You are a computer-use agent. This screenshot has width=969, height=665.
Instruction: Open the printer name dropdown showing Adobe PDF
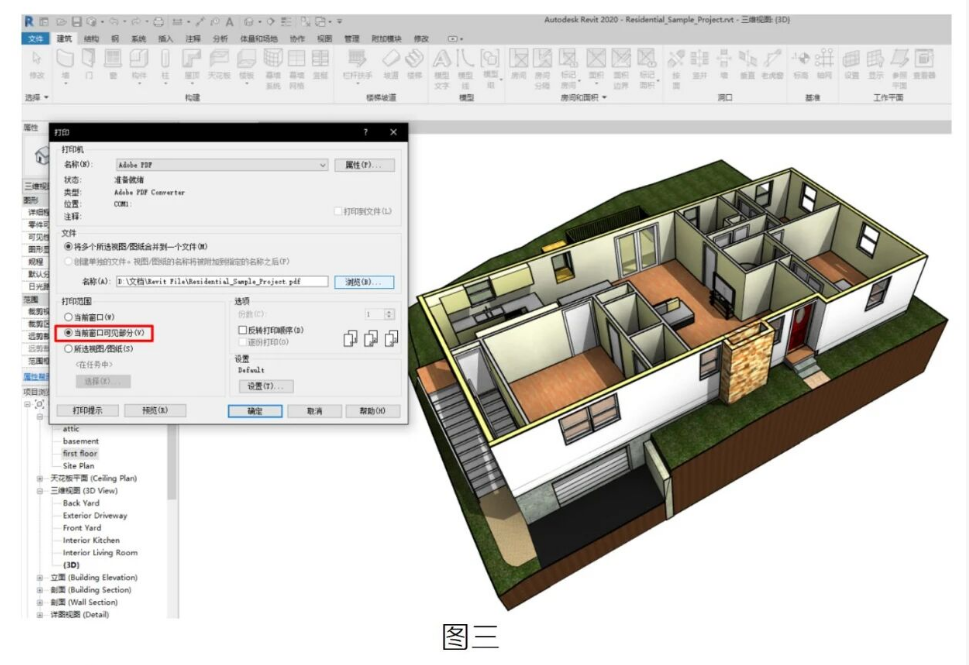click(222, 165)
